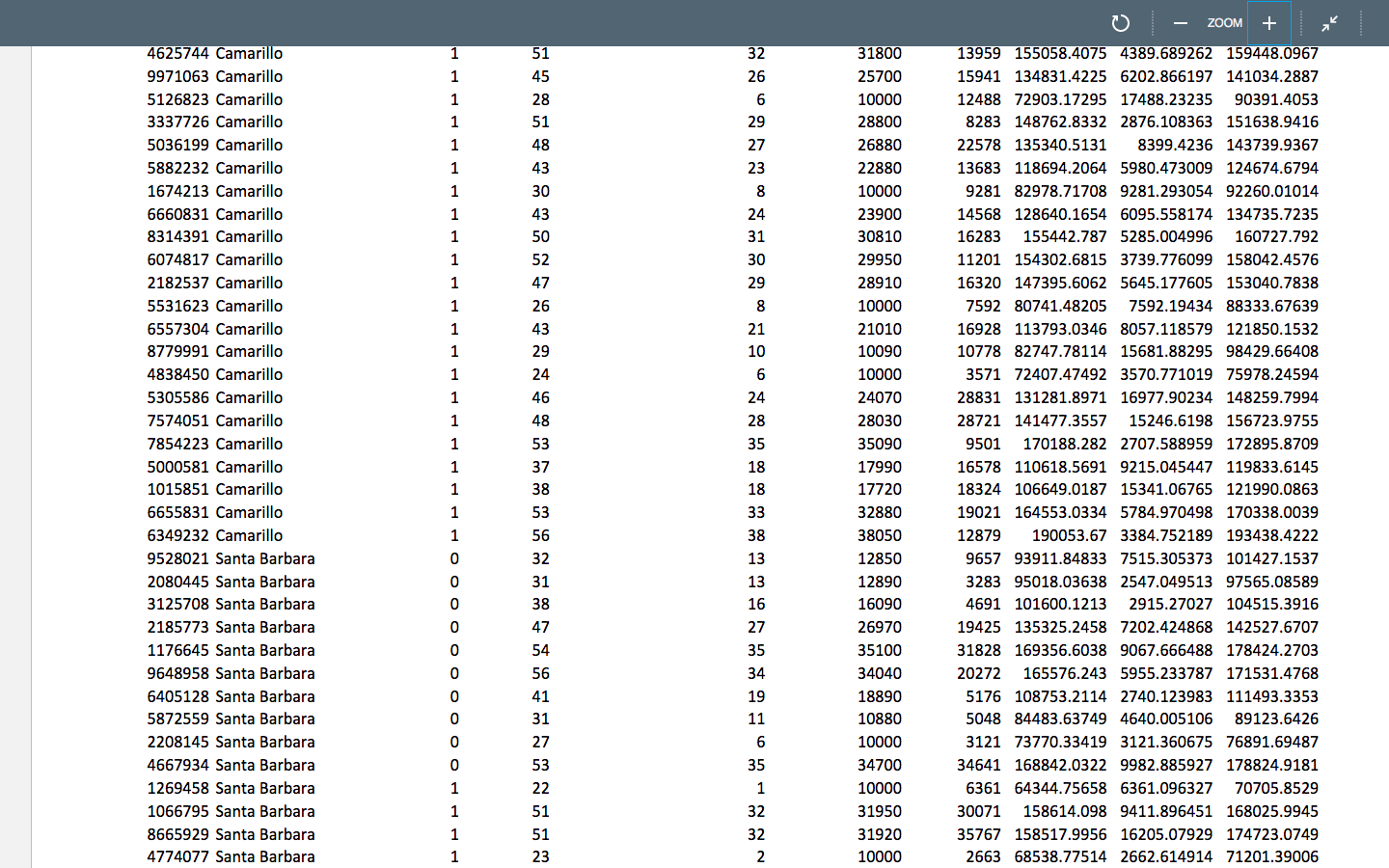Click value 38050 in row 6349232
Viewport: 1389px width, 868px height.
coord(880,535)
